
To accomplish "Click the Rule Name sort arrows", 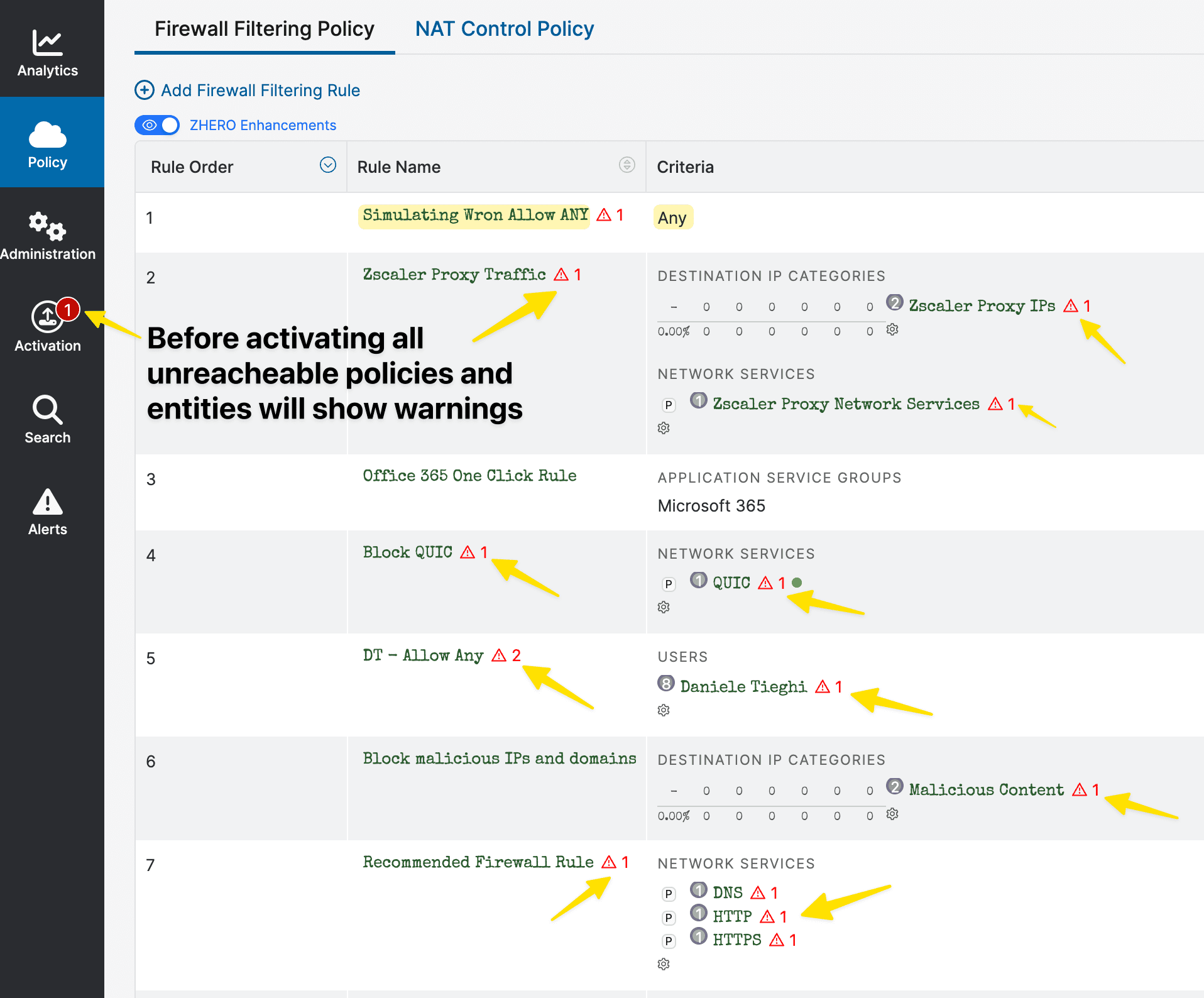I will click(x=627, y=165).
